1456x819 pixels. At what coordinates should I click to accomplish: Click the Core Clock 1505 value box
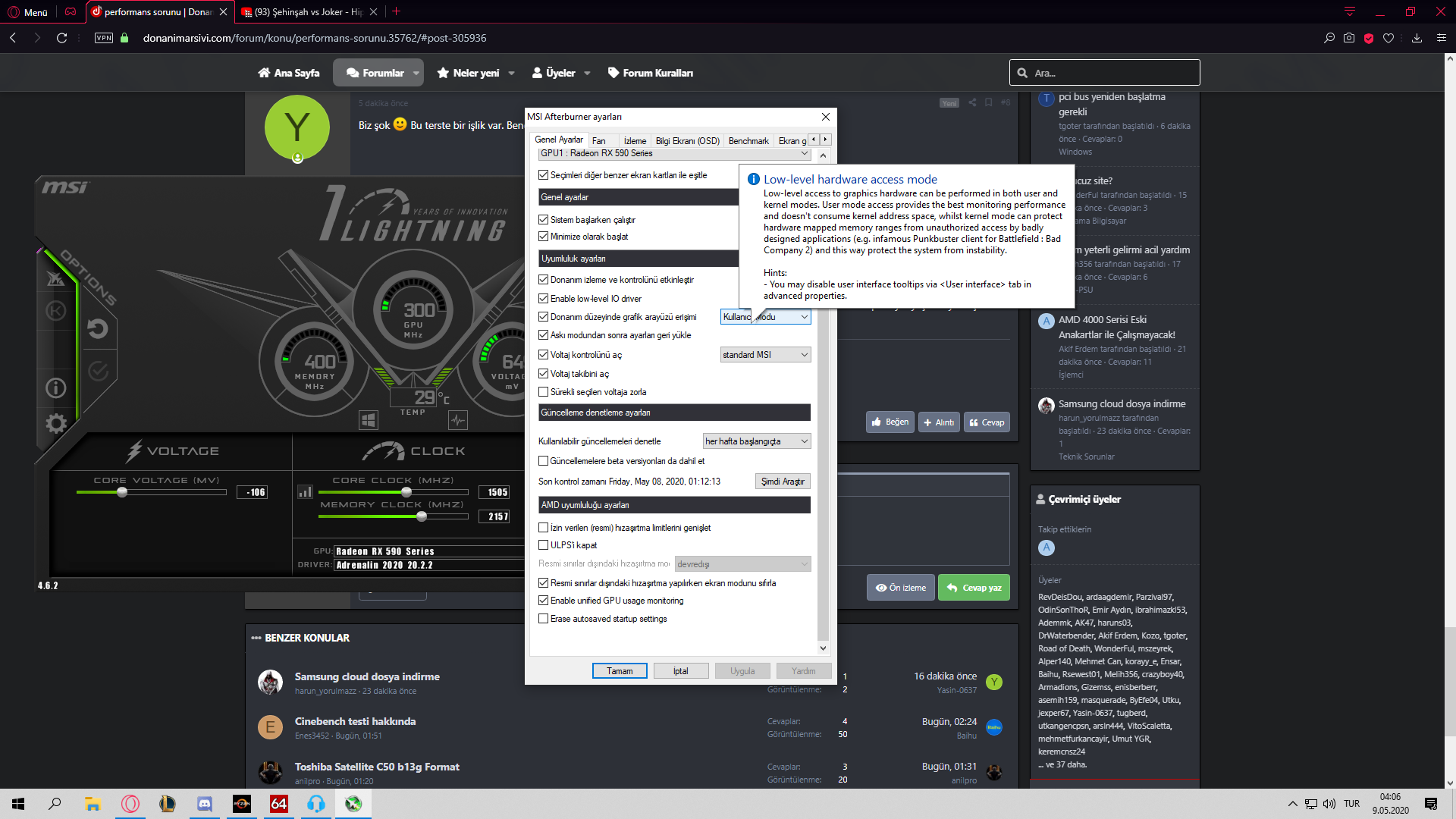tap(494, 492)
